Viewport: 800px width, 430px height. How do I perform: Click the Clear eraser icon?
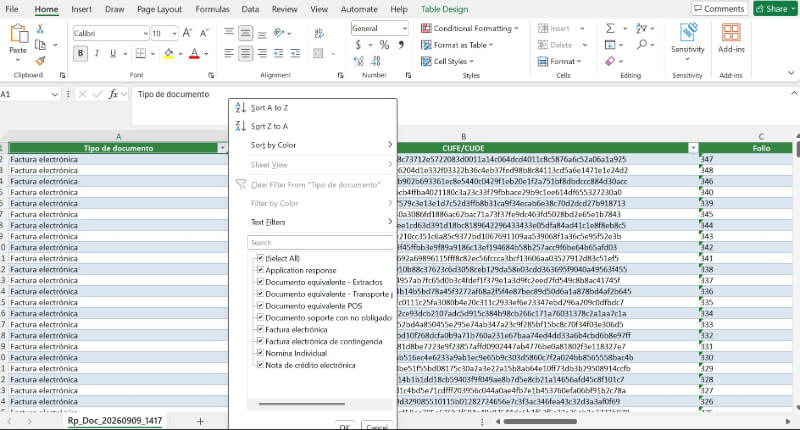[x=610, y=61]
